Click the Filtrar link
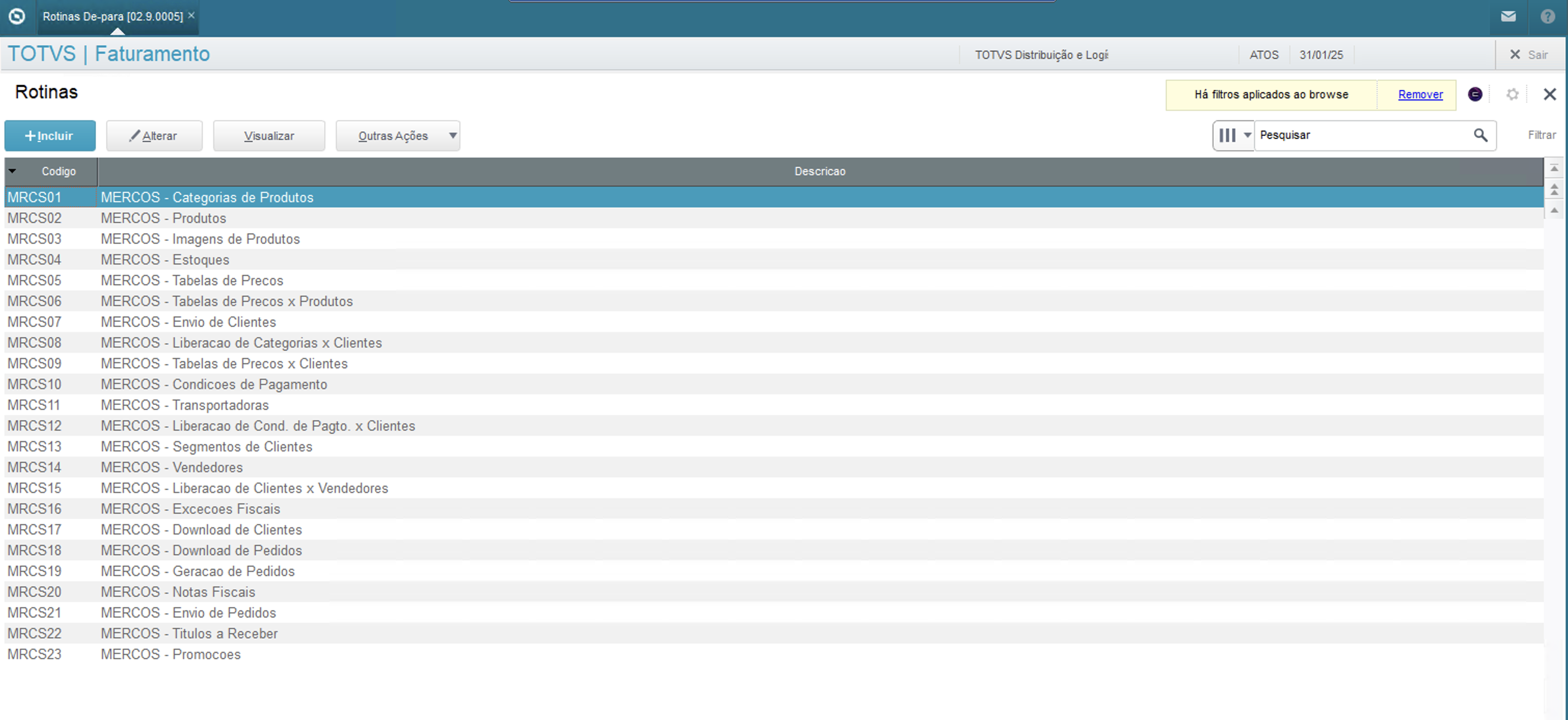The image size is (1568, 720). 1542,135
